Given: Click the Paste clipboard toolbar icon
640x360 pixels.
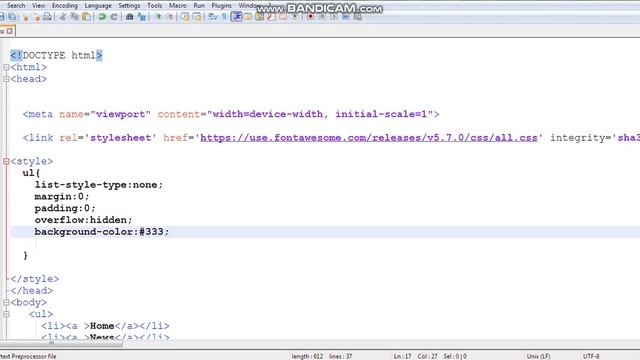Looking at the screenshot, I should click(x=87, y=17).
